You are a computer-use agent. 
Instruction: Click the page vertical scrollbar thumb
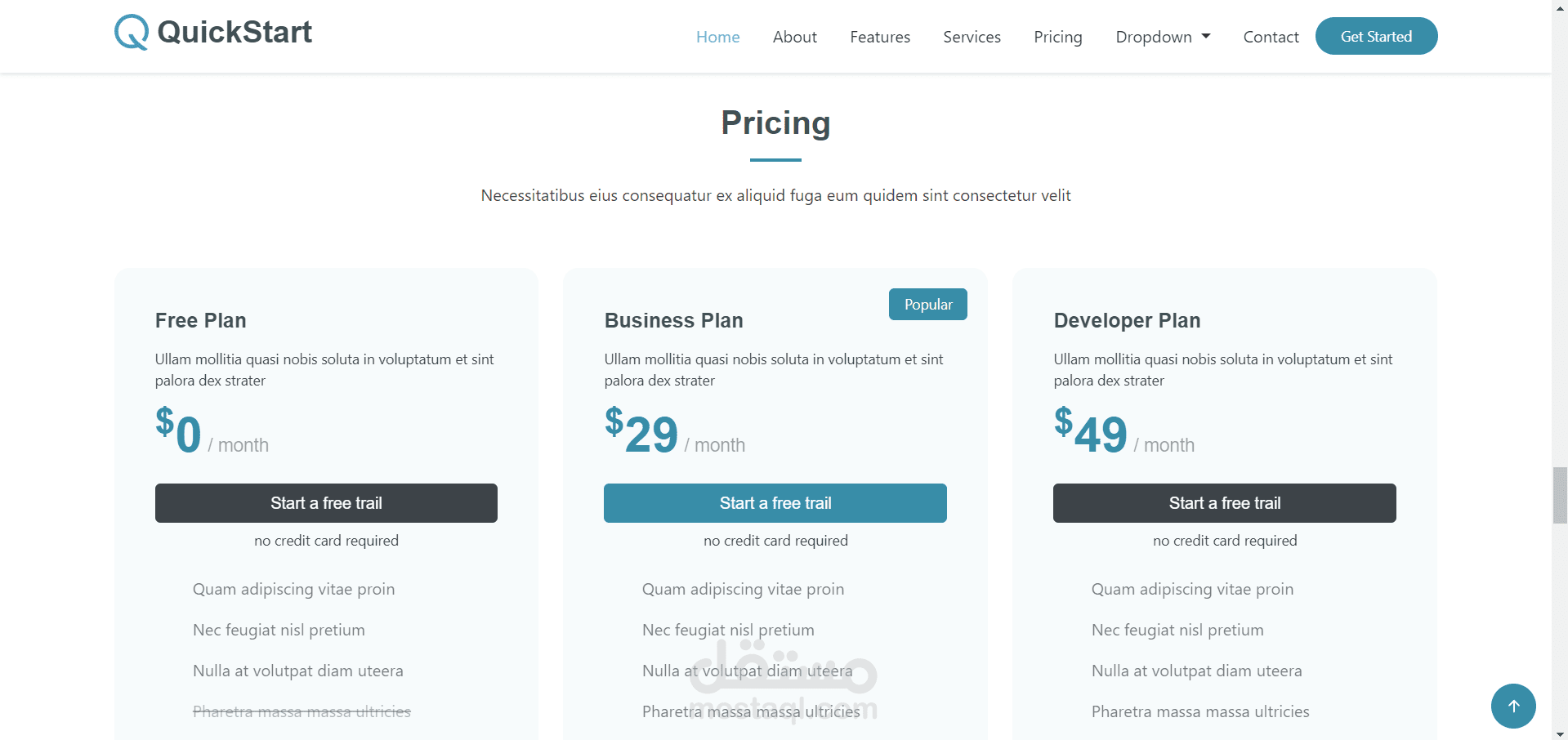(x=1560, y=495)
